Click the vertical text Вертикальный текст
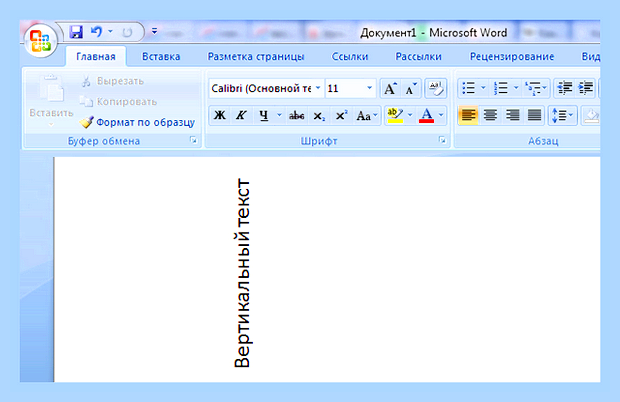Screen dimensions: 620x402 click(242, 274)
